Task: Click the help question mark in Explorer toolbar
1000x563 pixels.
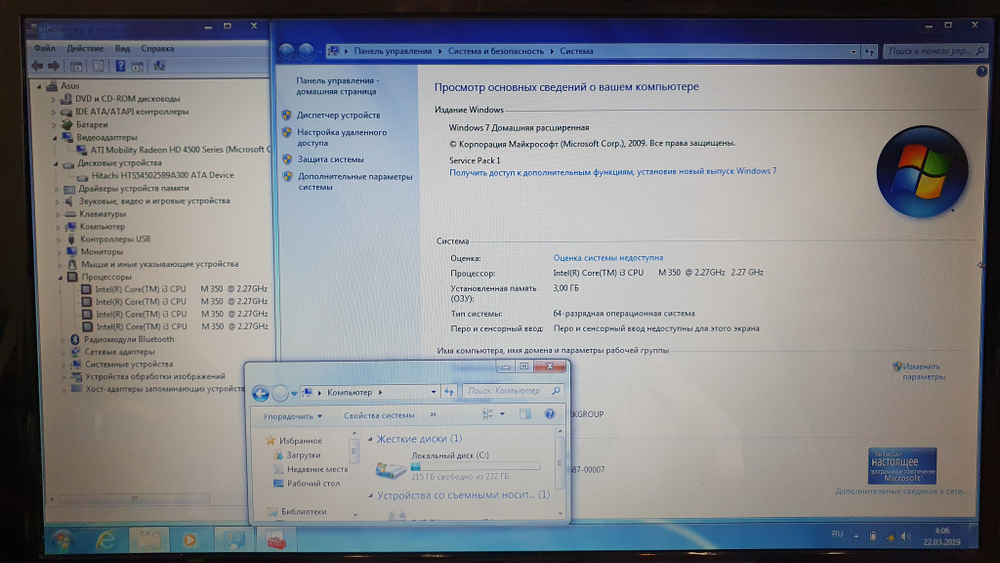Action: point(549,414)
